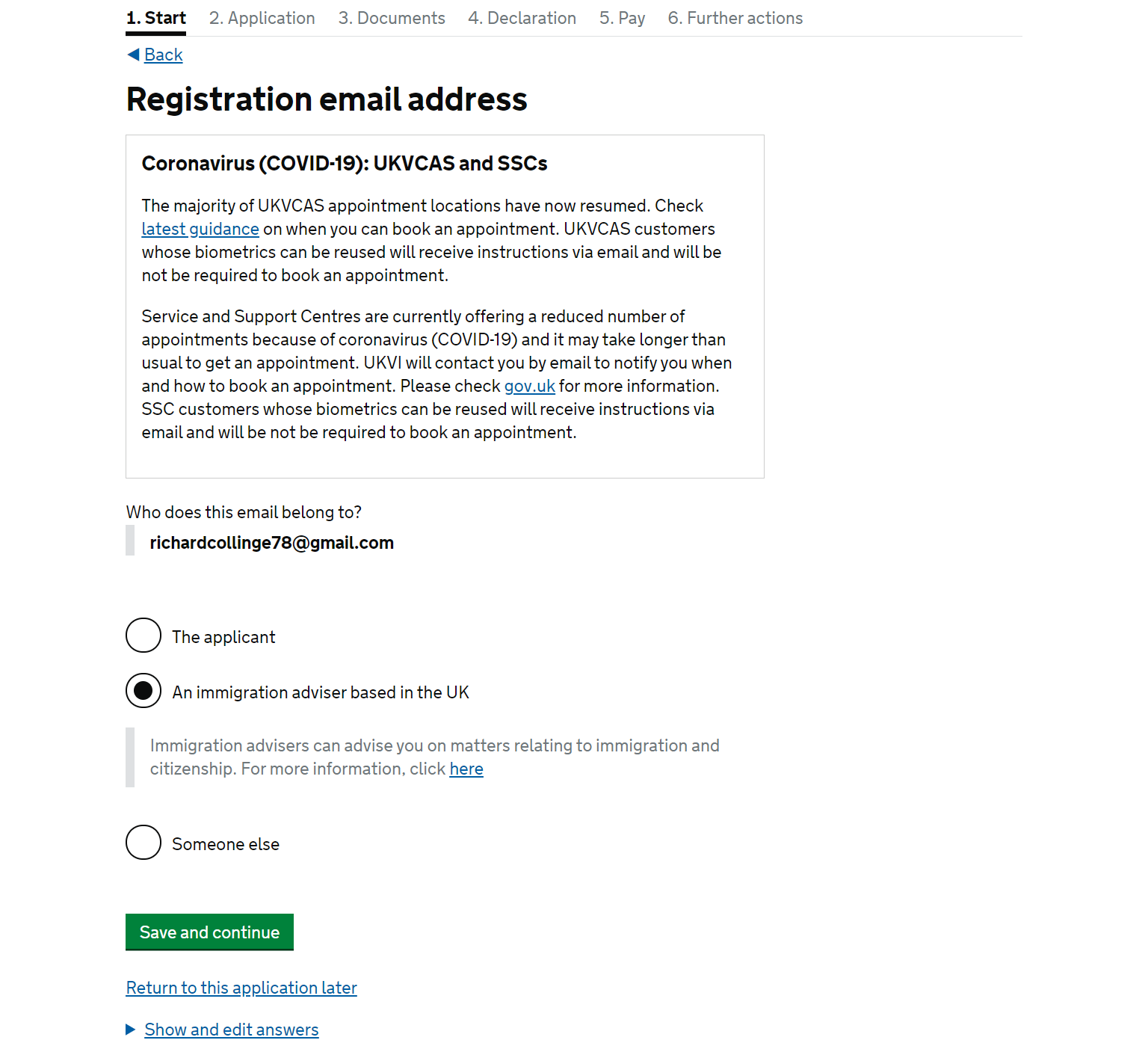Open the 5. Pay step
1148x1049 pixels.
click(622, 18)
